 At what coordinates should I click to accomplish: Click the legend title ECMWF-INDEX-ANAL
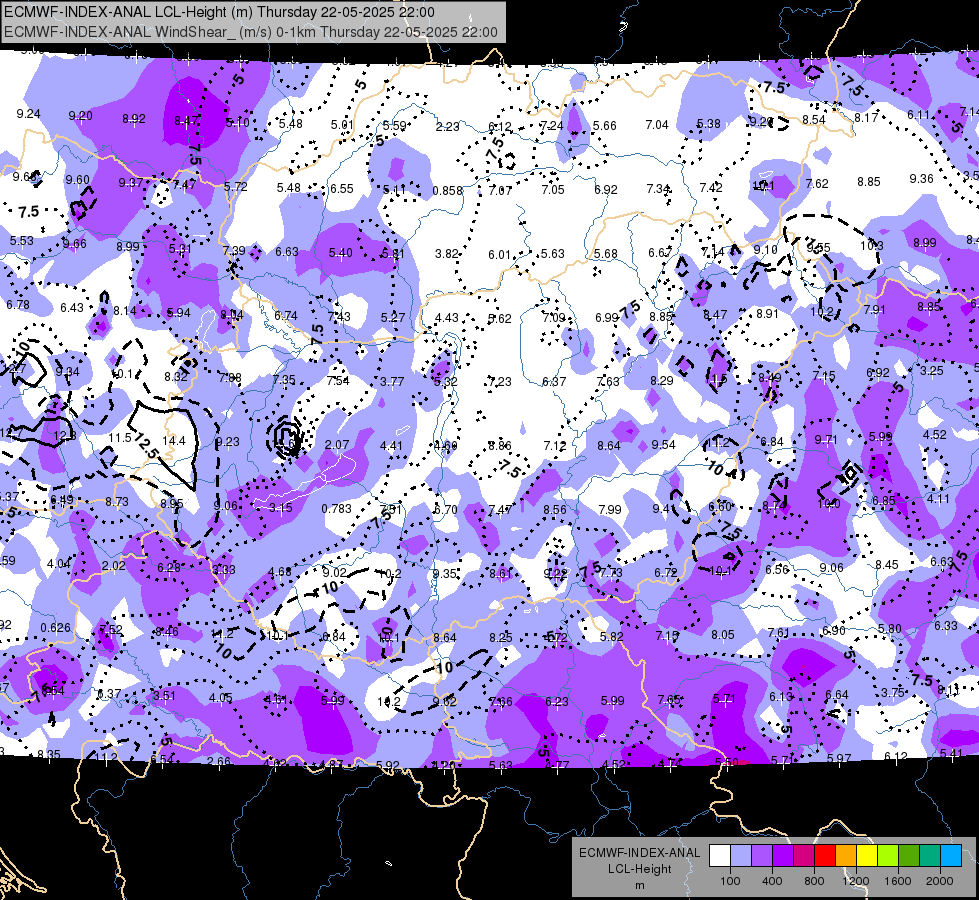[639, 853]
